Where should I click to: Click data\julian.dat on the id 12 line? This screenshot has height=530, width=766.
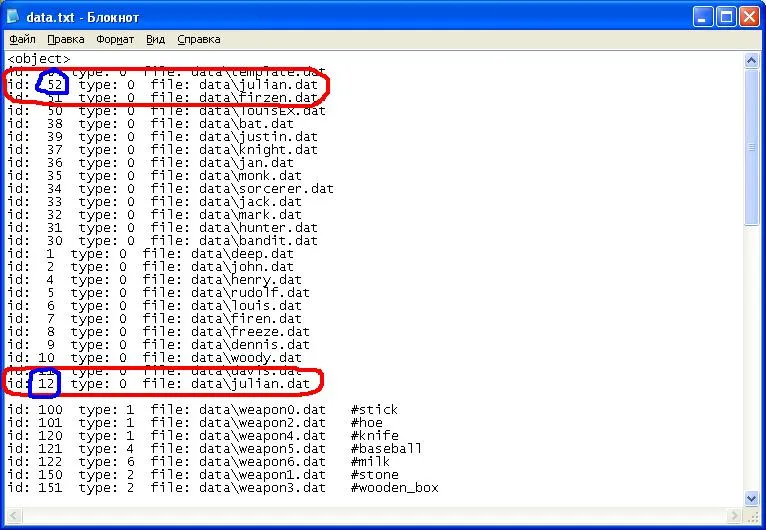click(250, 384)
